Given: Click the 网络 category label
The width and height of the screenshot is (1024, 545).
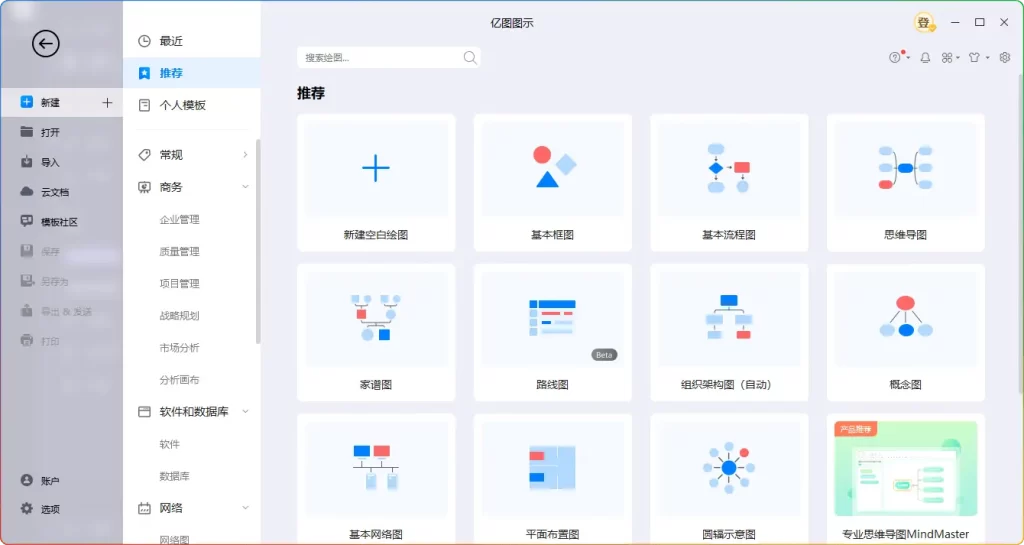Looking at the screenshot, I should point(171,508).
